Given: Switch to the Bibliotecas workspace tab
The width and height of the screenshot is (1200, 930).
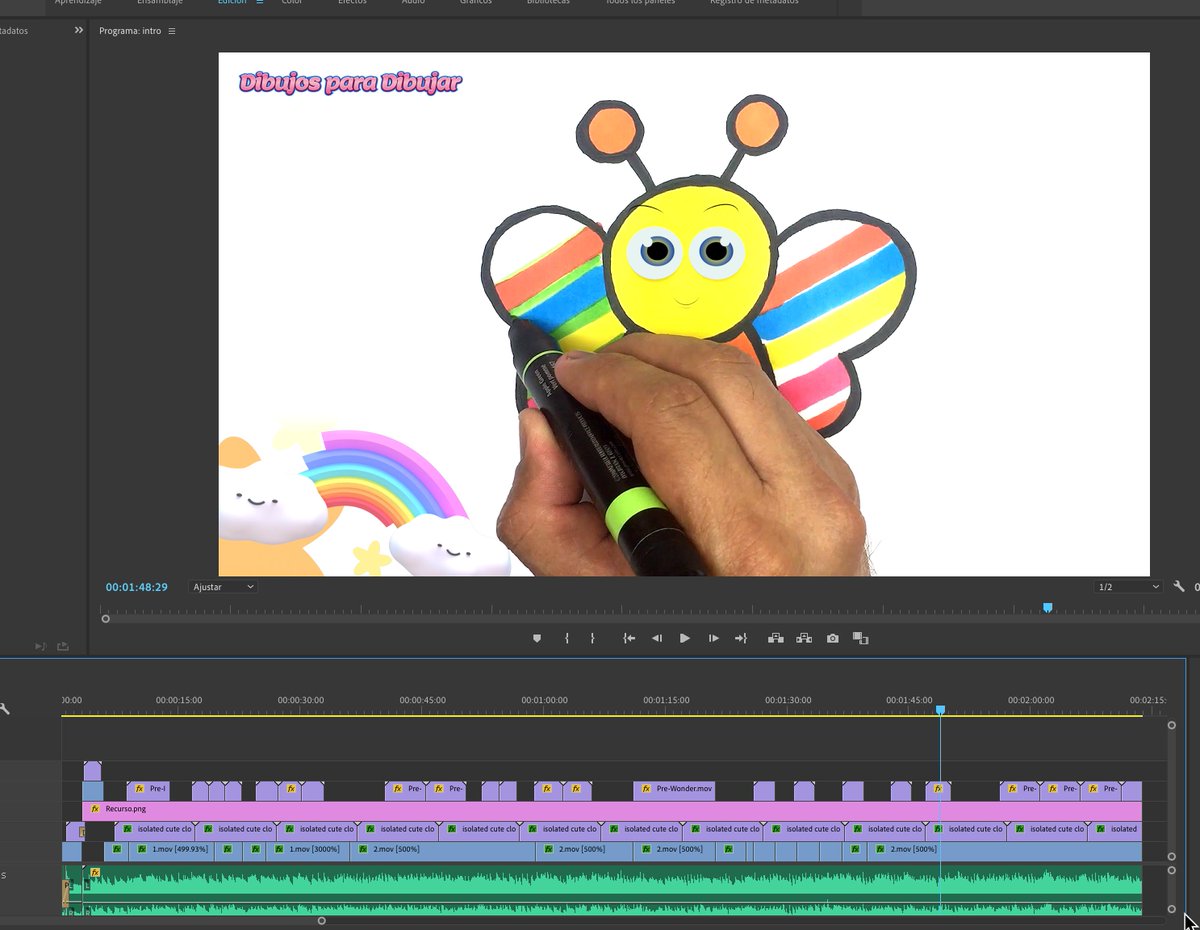Looking at the screenshot, I should click(548, 3).
